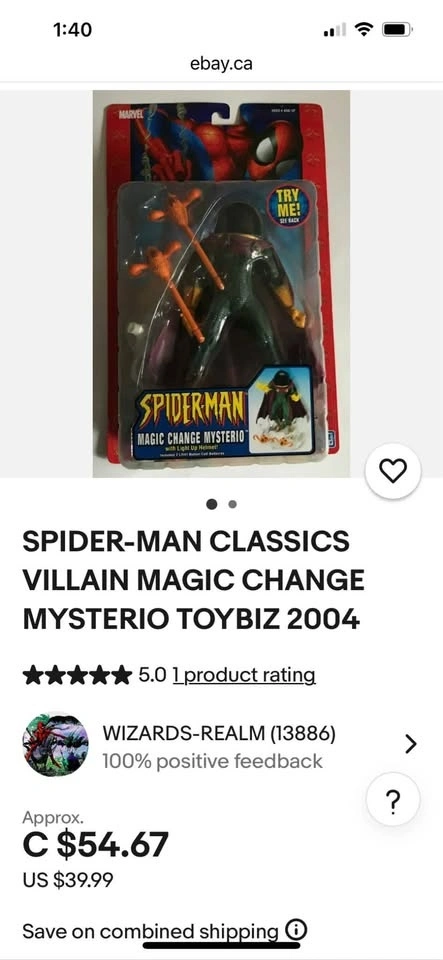Open the 1 product rating link
This screenshot has width=443, height=960.
244,675
